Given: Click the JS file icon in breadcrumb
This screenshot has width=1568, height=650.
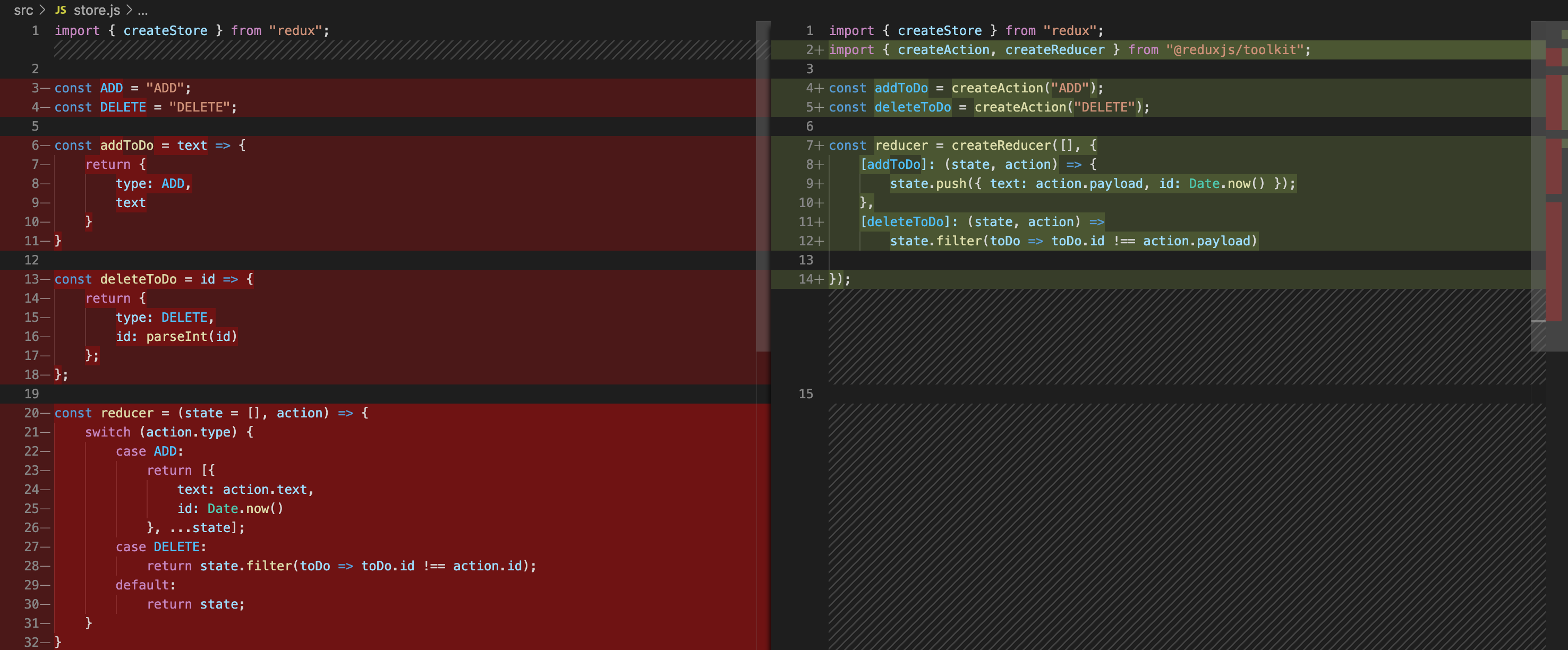Looking at the screenshot, I should click(x=60, y=10).
